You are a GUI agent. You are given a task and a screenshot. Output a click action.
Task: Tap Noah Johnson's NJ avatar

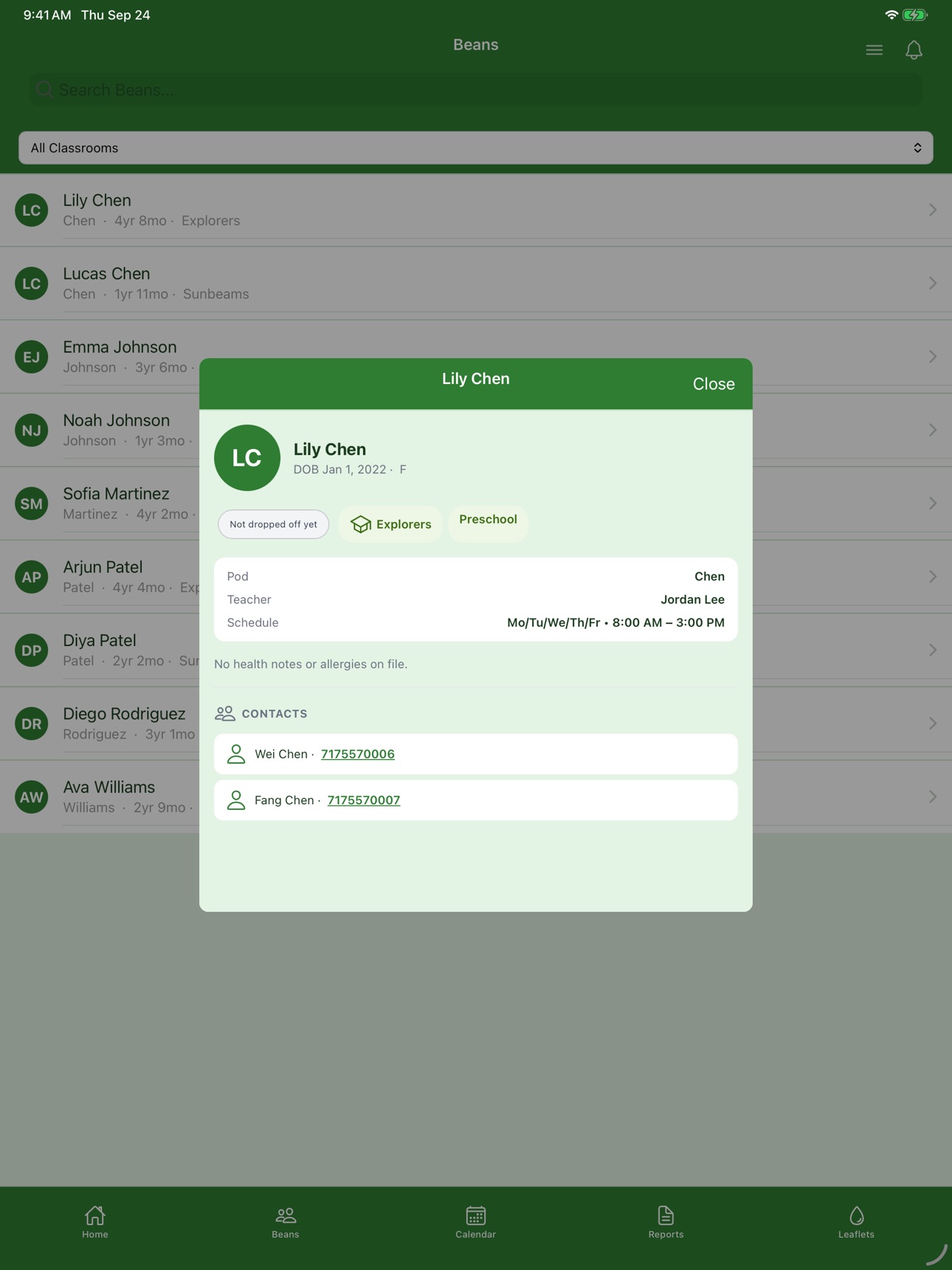(32, 430)
